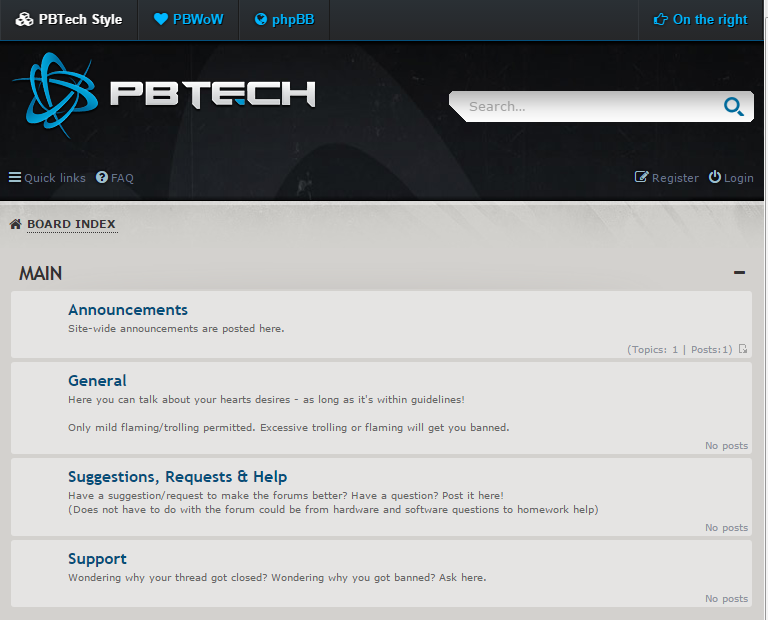Viewport: 768px width, 620px height.
Task: Select the On the right menu item
Action: [700, 20]
